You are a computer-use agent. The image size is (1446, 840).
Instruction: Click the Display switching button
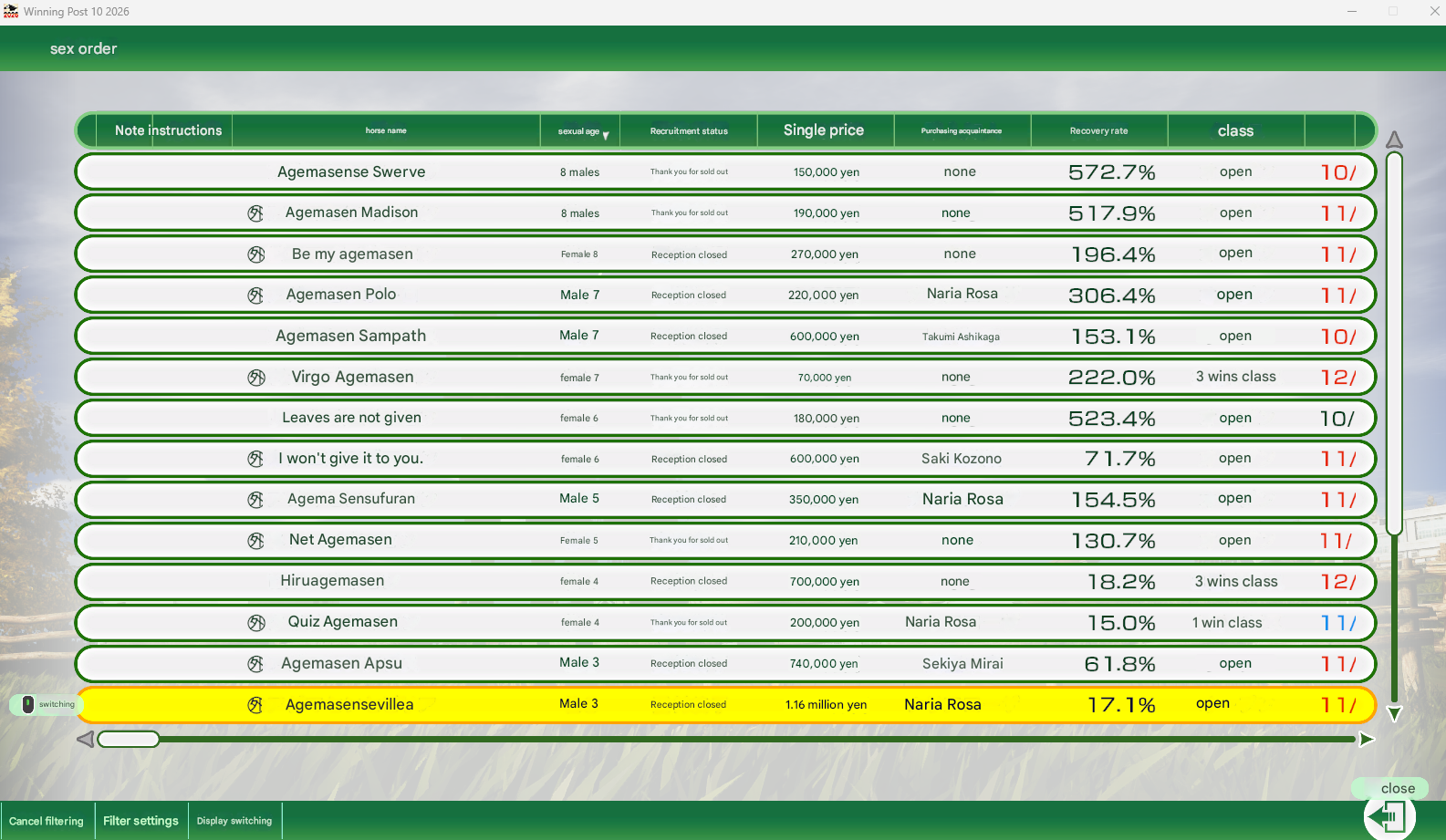(x=234, y=821)
